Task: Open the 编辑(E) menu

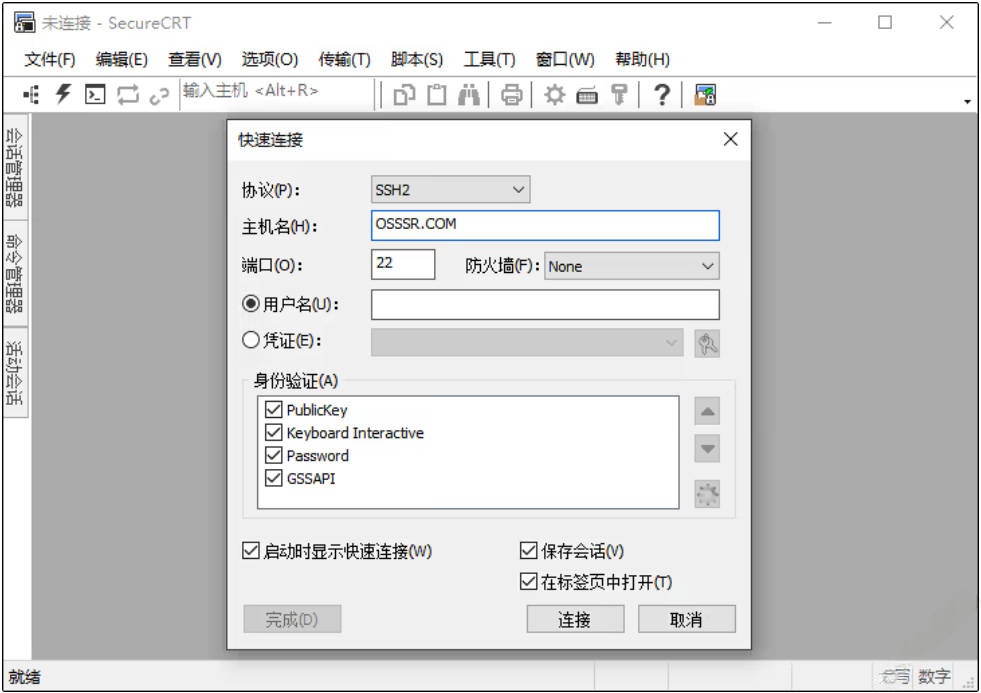Action: tap(121, 59)
